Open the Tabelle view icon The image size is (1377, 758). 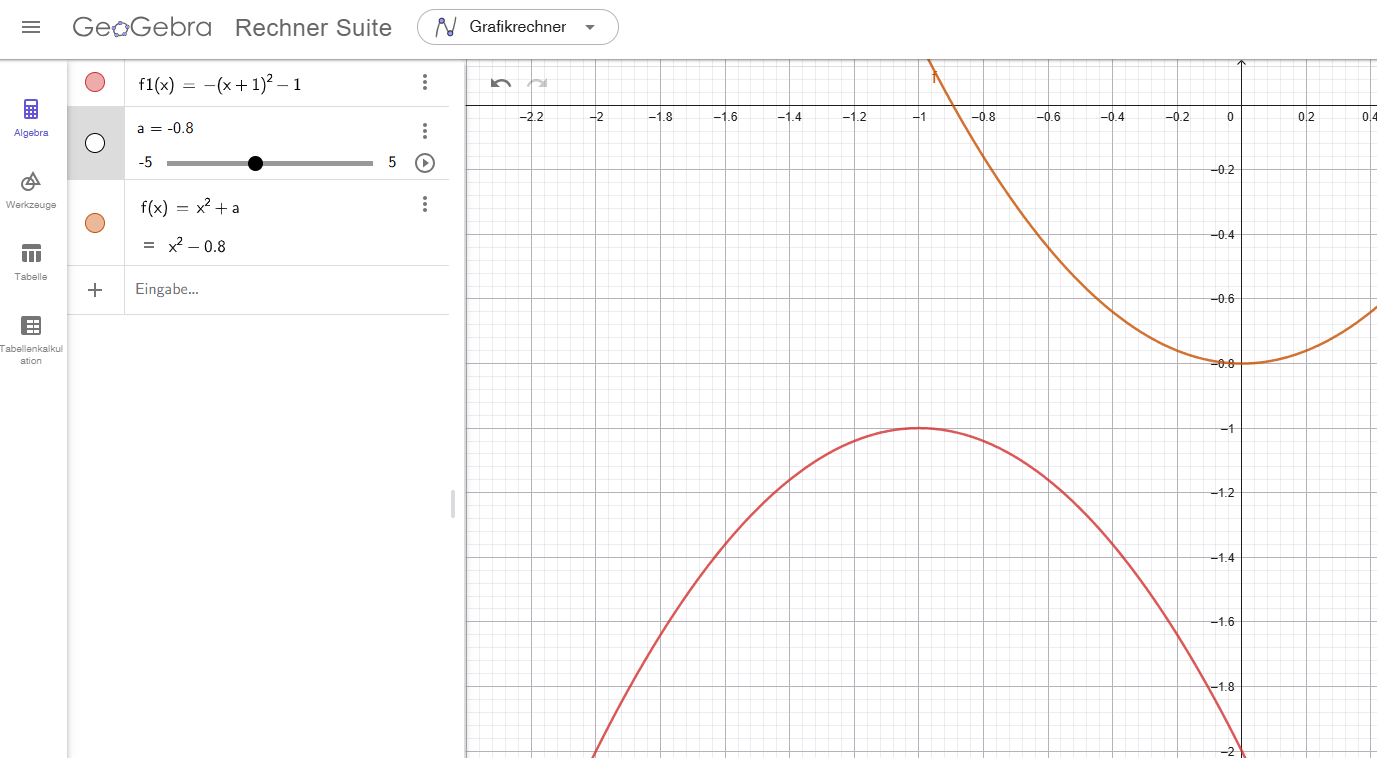(31, 260)
